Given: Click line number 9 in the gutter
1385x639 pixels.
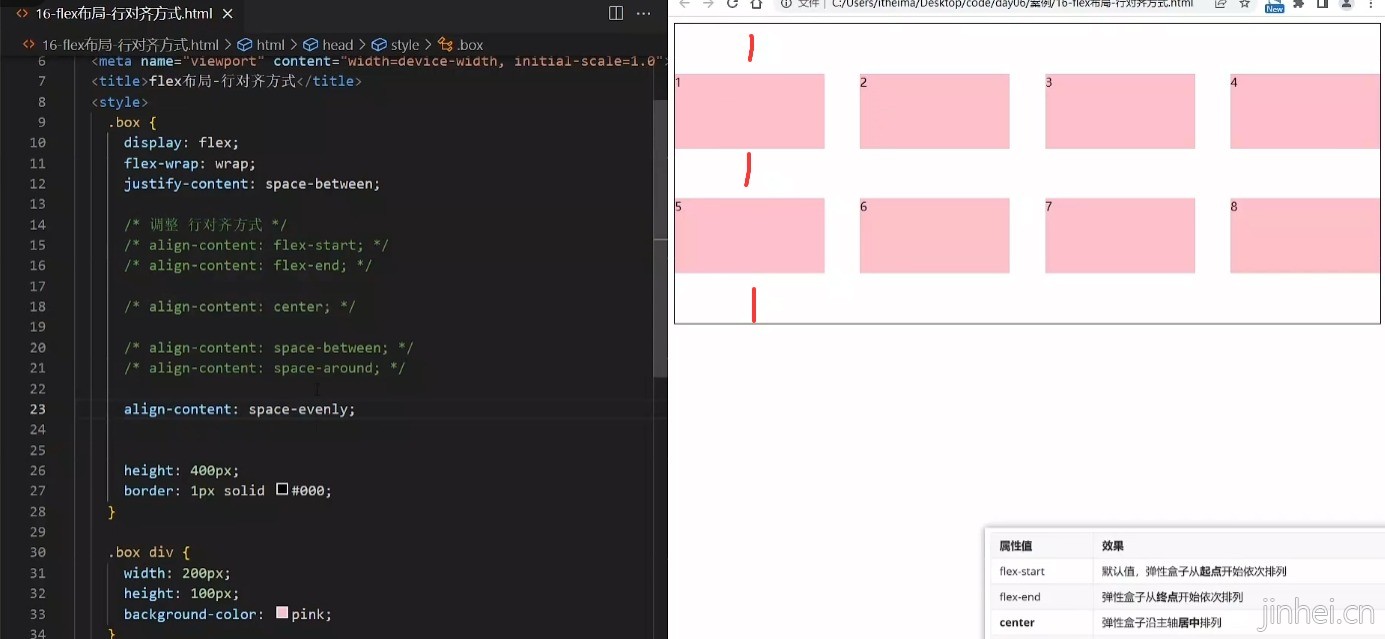Looking at the screenshot, I should (42, 122).
